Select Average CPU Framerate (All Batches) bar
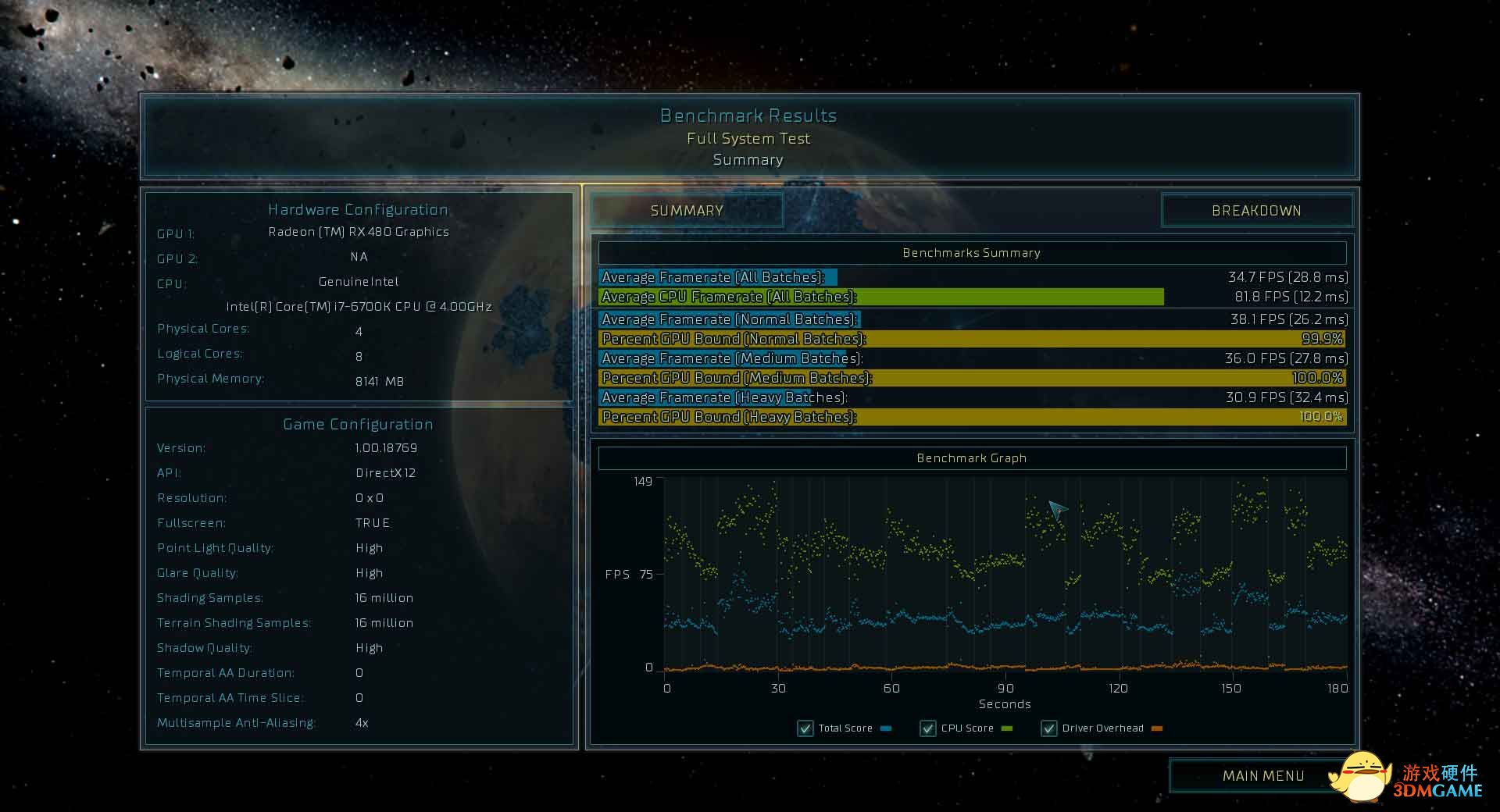Screen dimensions: 1500x812 pos(881,297)
